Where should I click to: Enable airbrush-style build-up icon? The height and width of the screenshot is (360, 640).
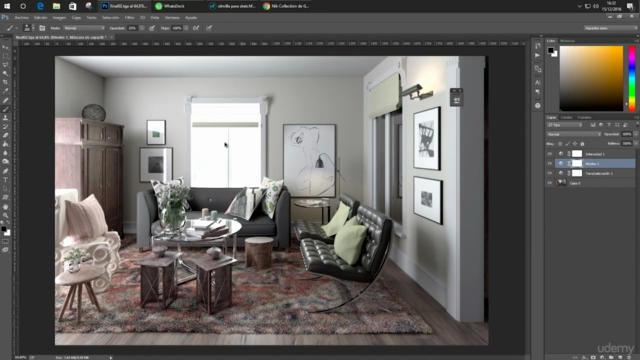[x=196, y=28]
